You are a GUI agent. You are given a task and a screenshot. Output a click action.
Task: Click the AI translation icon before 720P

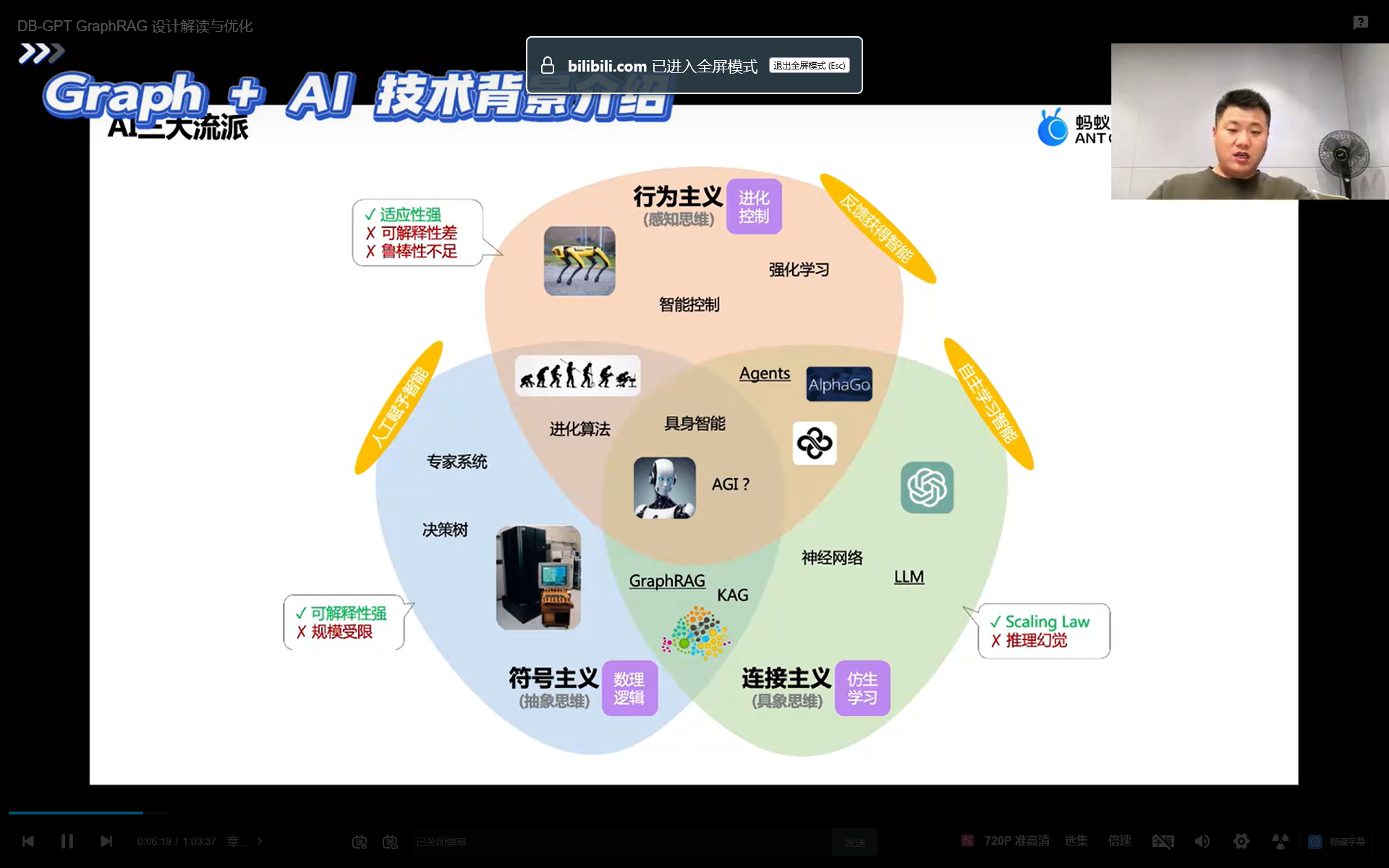(967, 841)
